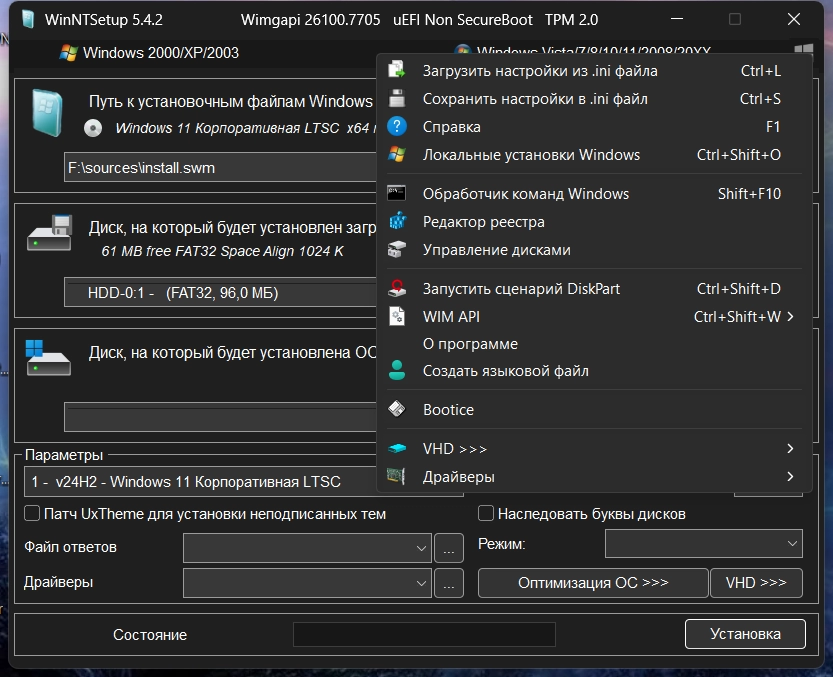The width and height of the screenshot is (833, 677).
Task: Click the Создать языковой файл person icon
Action: coord(397,370)
